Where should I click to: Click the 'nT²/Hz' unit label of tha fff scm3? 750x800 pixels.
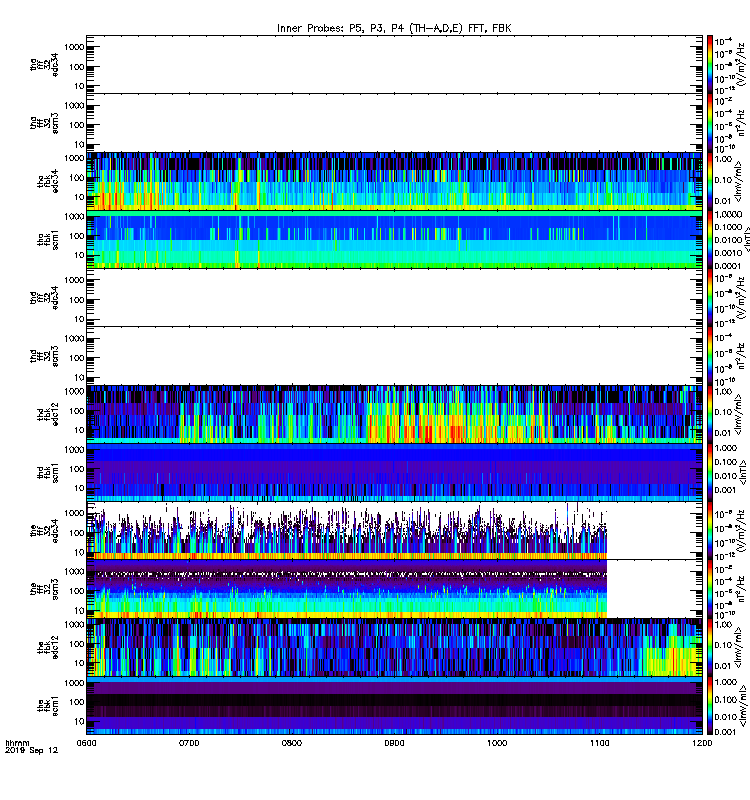pyautogui.click(x=740, y=123)
